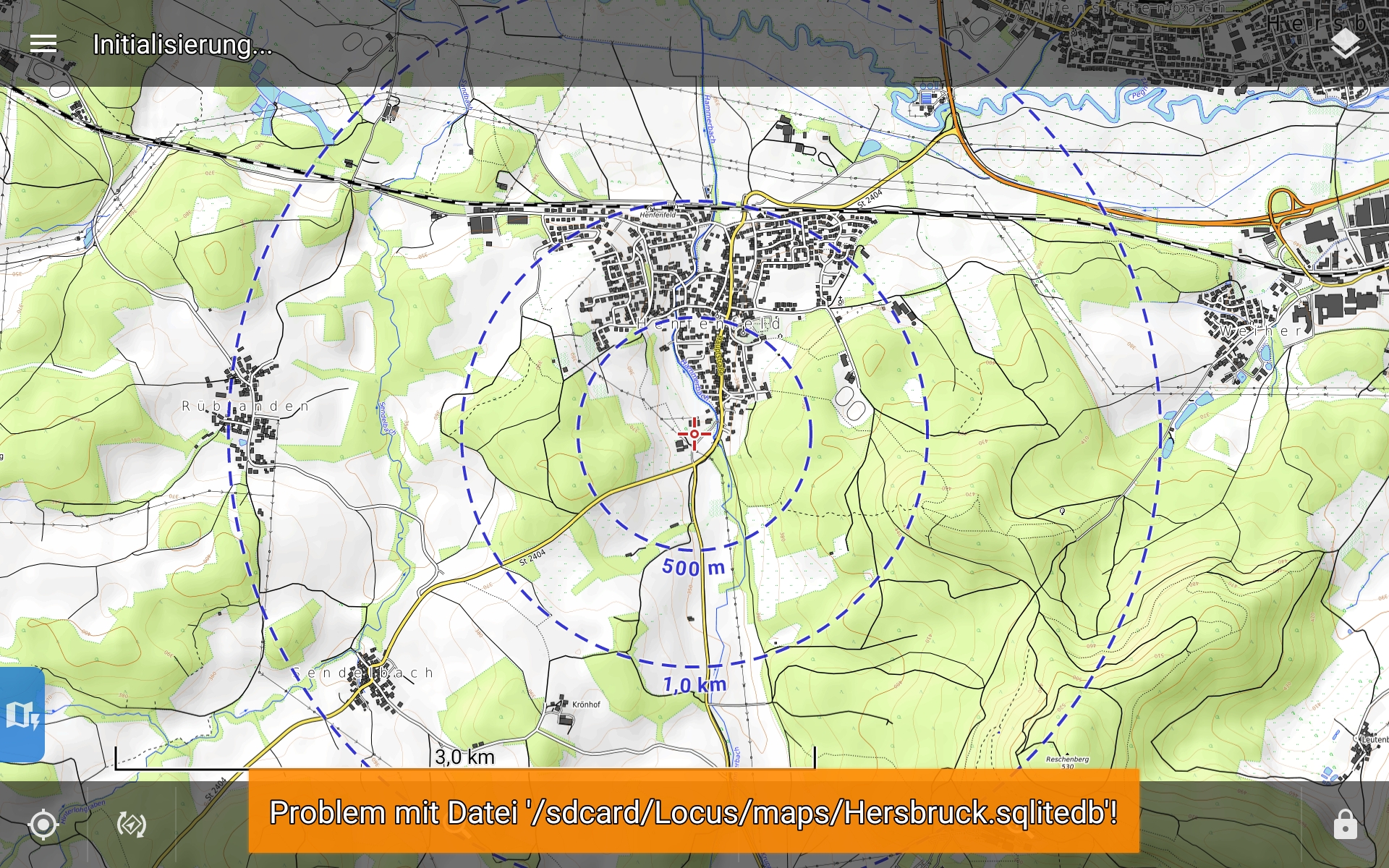This screenshot has height=868, width=1389.
Task: Tap the St 2404 road label near Sendelbach
Action: (x=532, y=557)
